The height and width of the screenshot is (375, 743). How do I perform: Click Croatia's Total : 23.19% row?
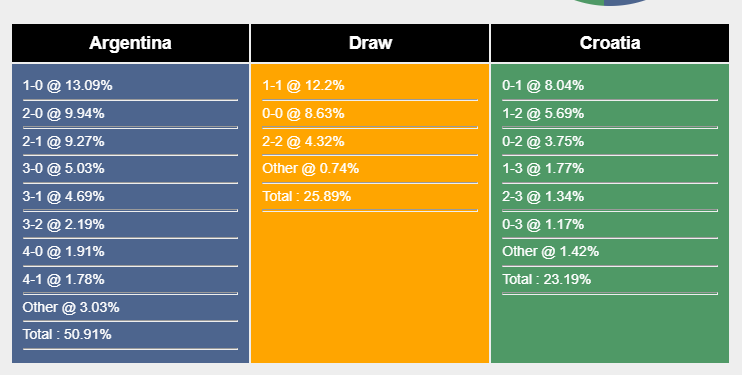[610, 279]
